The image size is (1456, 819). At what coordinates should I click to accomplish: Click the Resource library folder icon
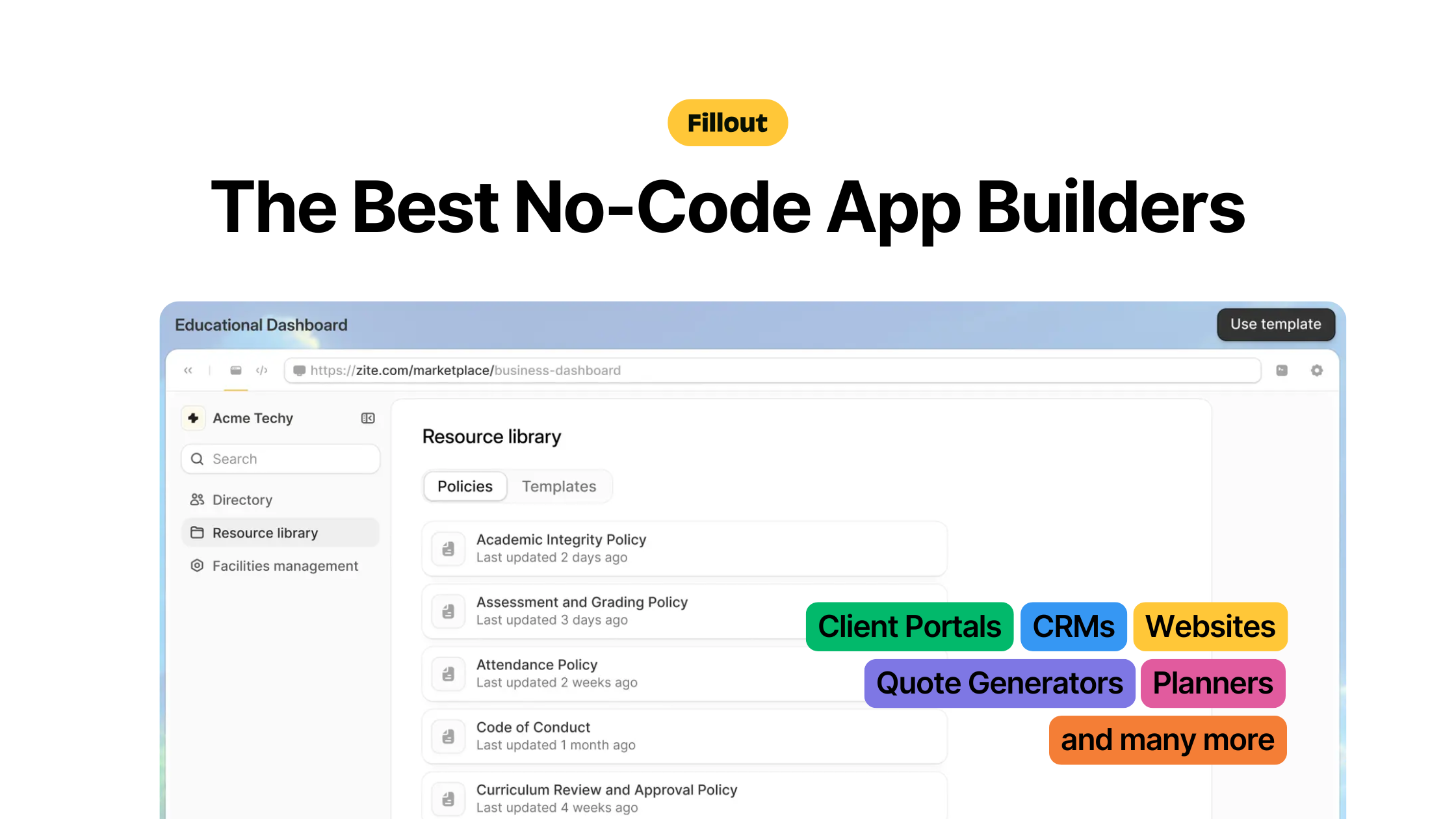(197, 532)
